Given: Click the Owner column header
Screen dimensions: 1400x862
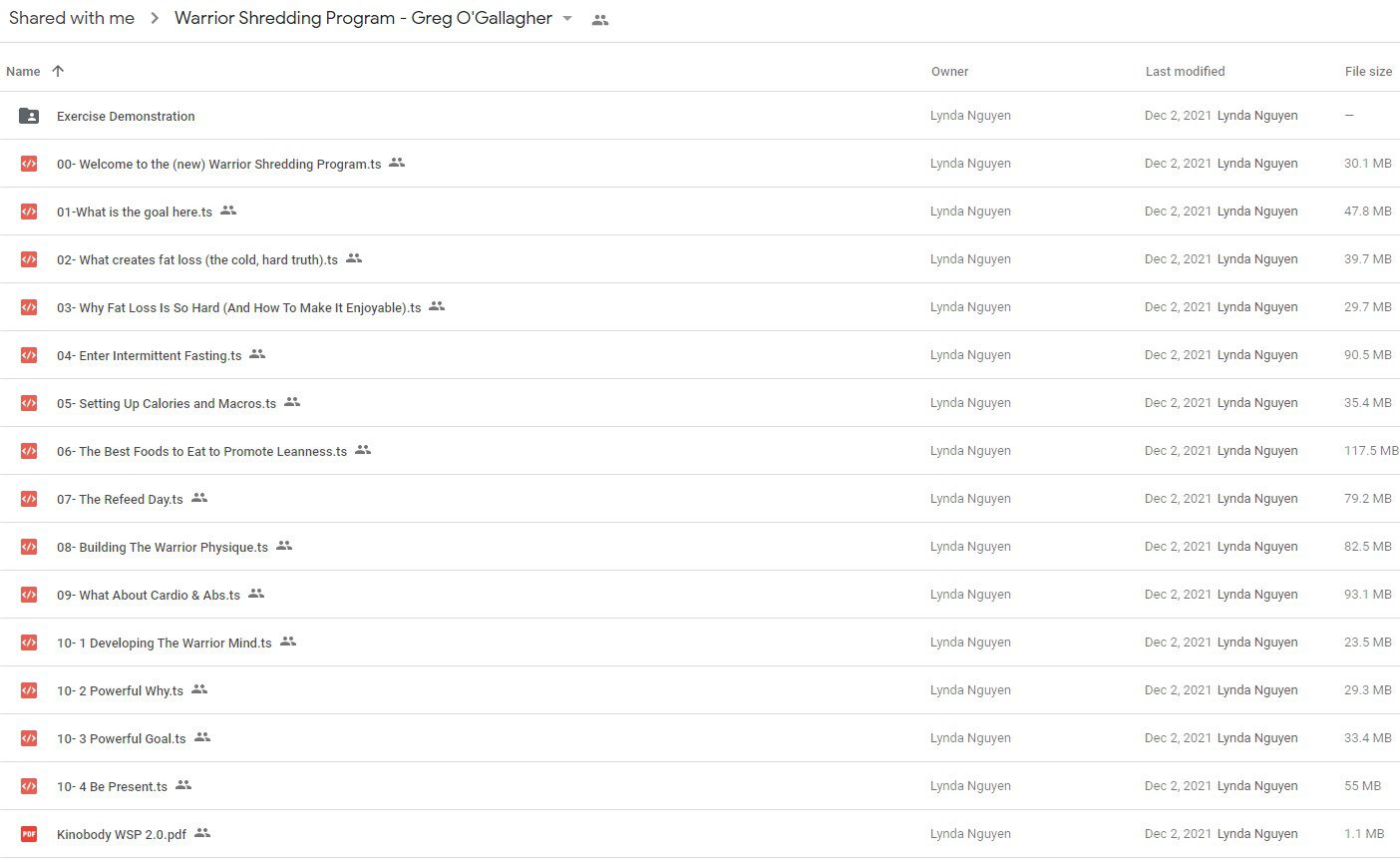Looking at the screenshot, I should (x=949, y=72).
